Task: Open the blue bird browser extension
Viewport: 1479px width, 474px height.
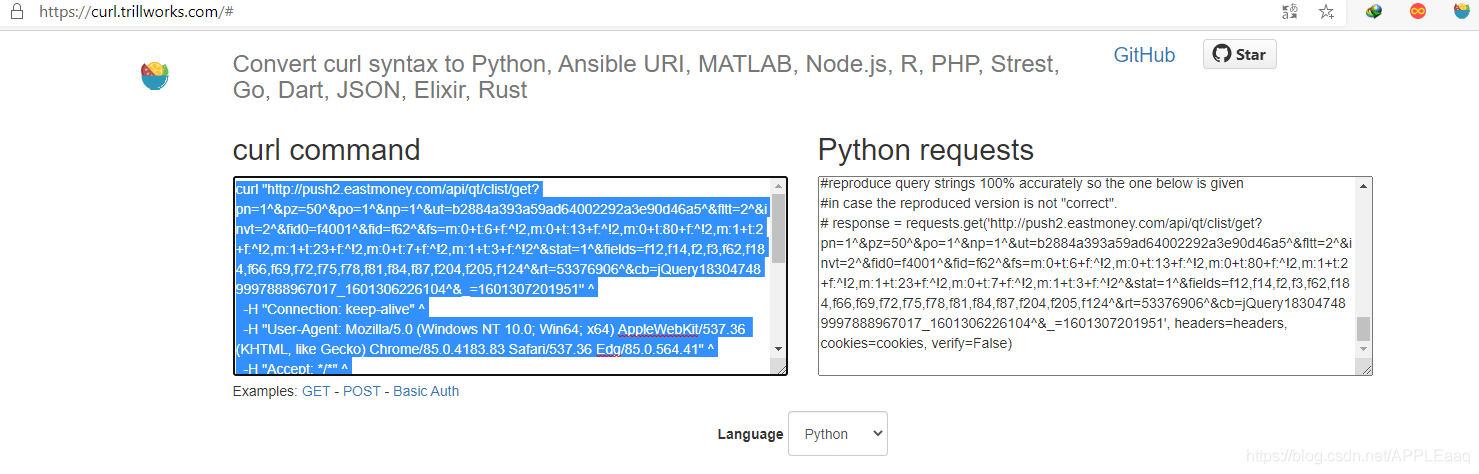Action: [1461, 12]
